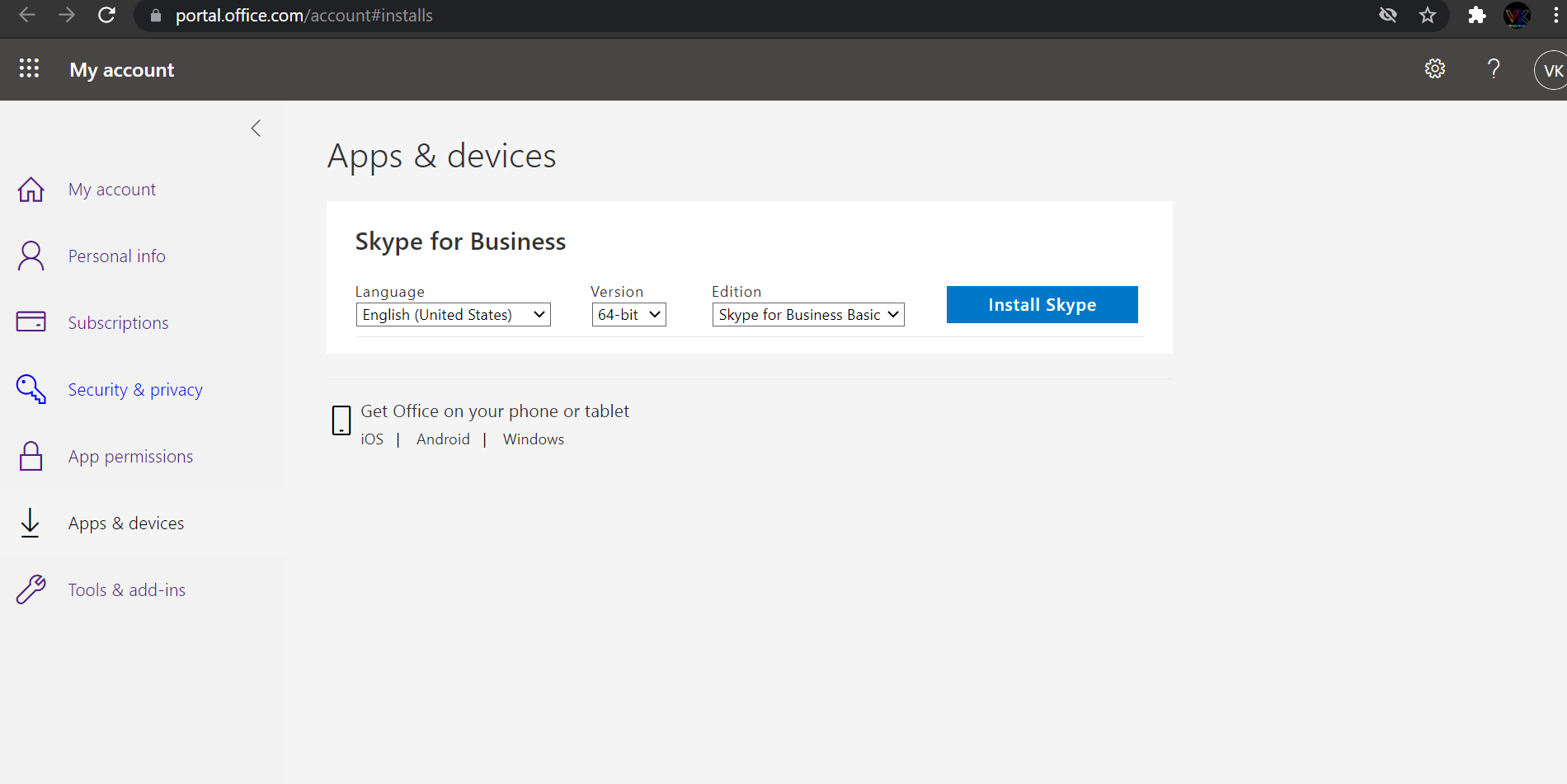Click the browser forward arrow
The width and height of the screenshot is (1567, 784).
(x=67, y=15)
